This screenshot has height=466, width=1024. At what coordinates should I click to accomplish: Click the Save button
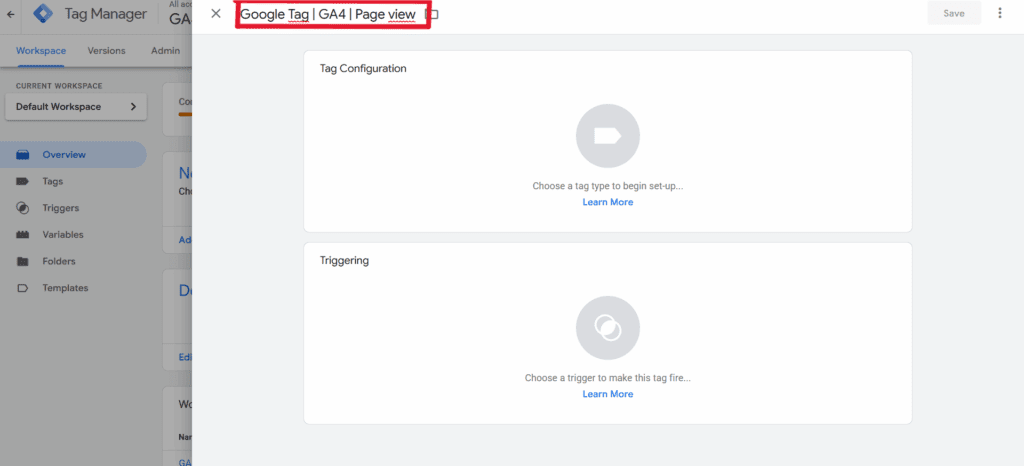954,13
